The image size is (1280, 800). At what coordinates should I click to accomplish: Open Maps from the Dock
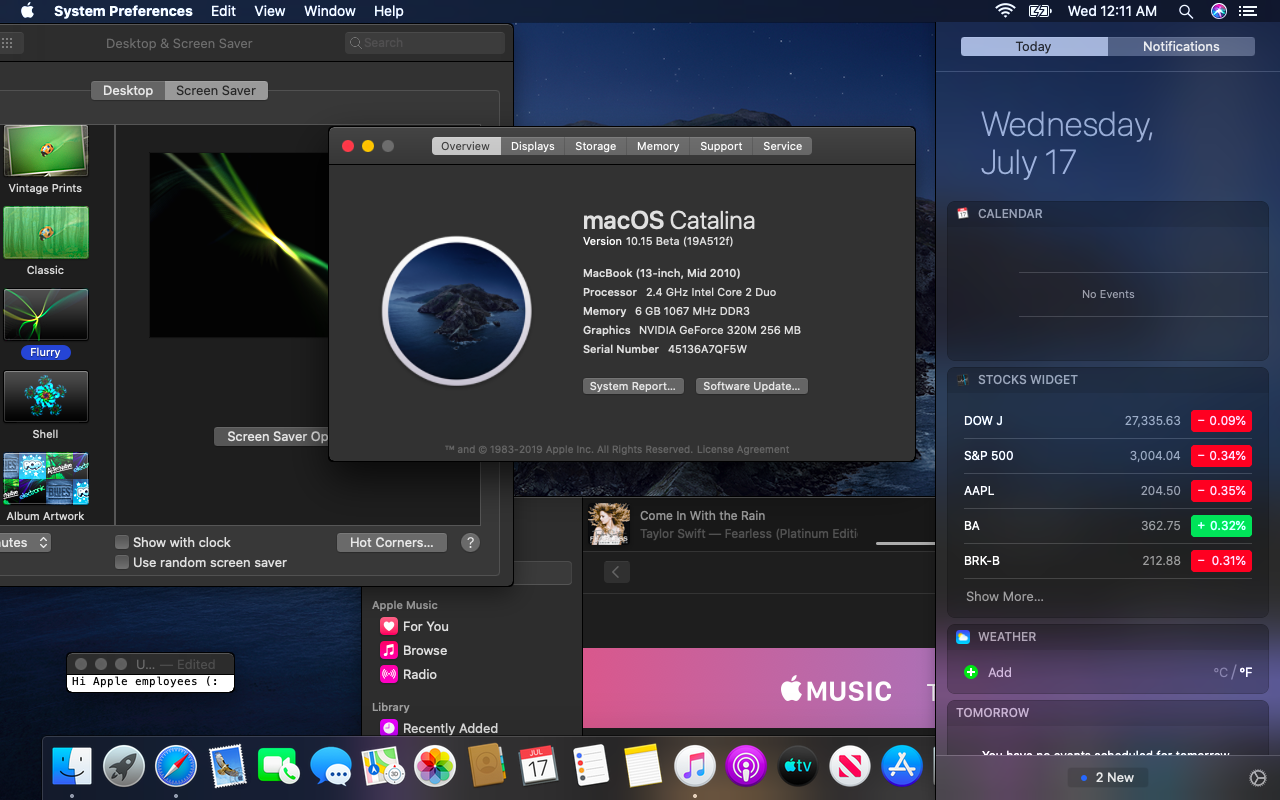[x=383, y=767]
